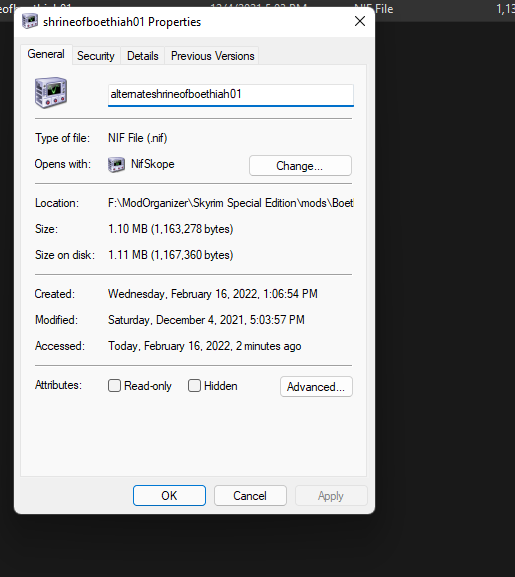Click the large NIF file icon
Image resolution: width=515 pixels, height=577 pixels.
pyautogui.click(x=51, y=92)
